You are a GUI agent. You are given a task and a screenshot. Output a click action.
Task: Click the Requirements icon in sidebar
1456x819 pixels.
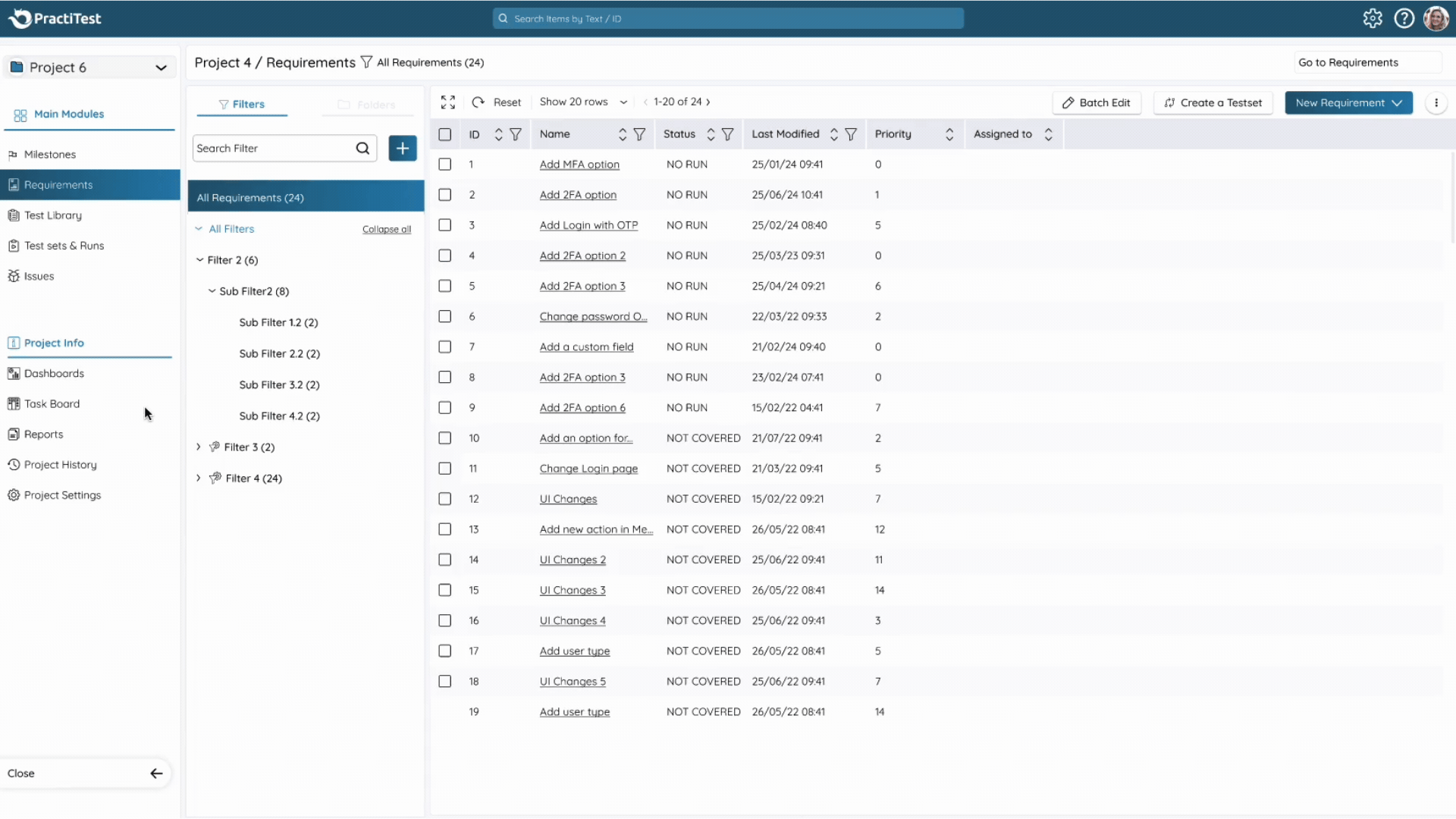coord(14,184)
